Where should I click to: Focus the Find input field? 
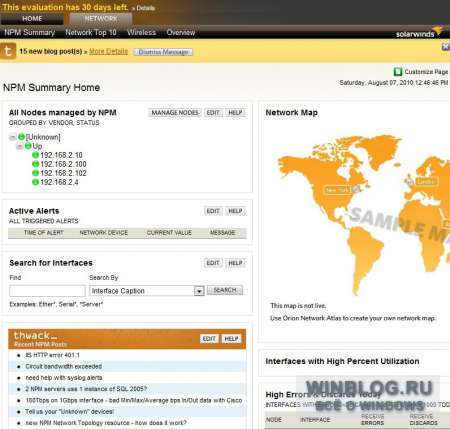pyautogui.click(x=47, y=291)
